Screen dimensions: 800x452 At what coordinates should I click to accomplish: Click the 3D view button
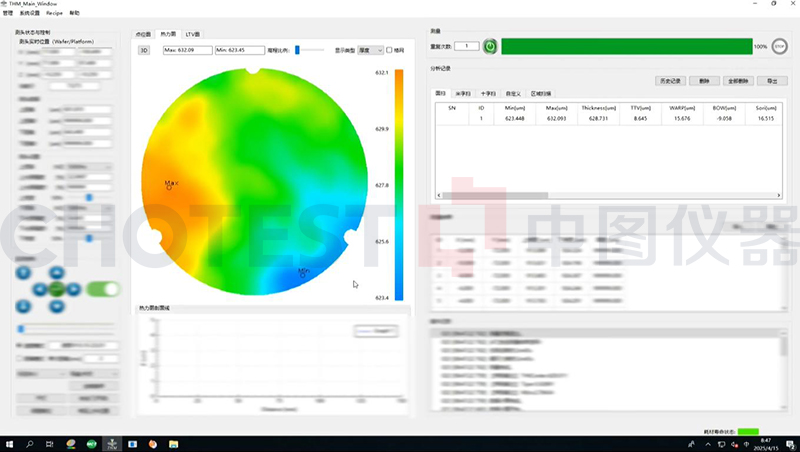144,50
